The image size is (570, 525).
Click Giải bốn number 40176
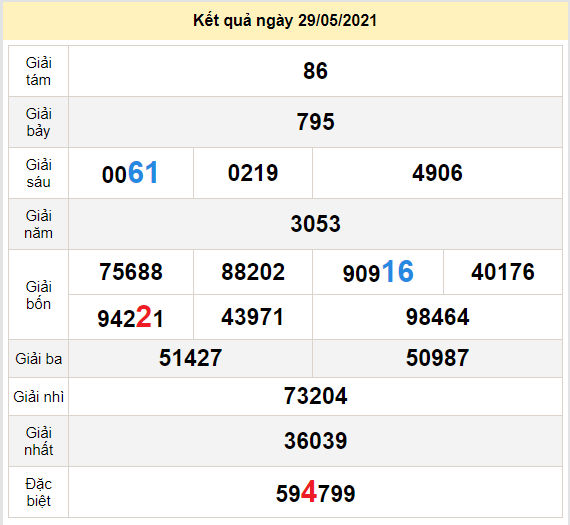point(503,272)
